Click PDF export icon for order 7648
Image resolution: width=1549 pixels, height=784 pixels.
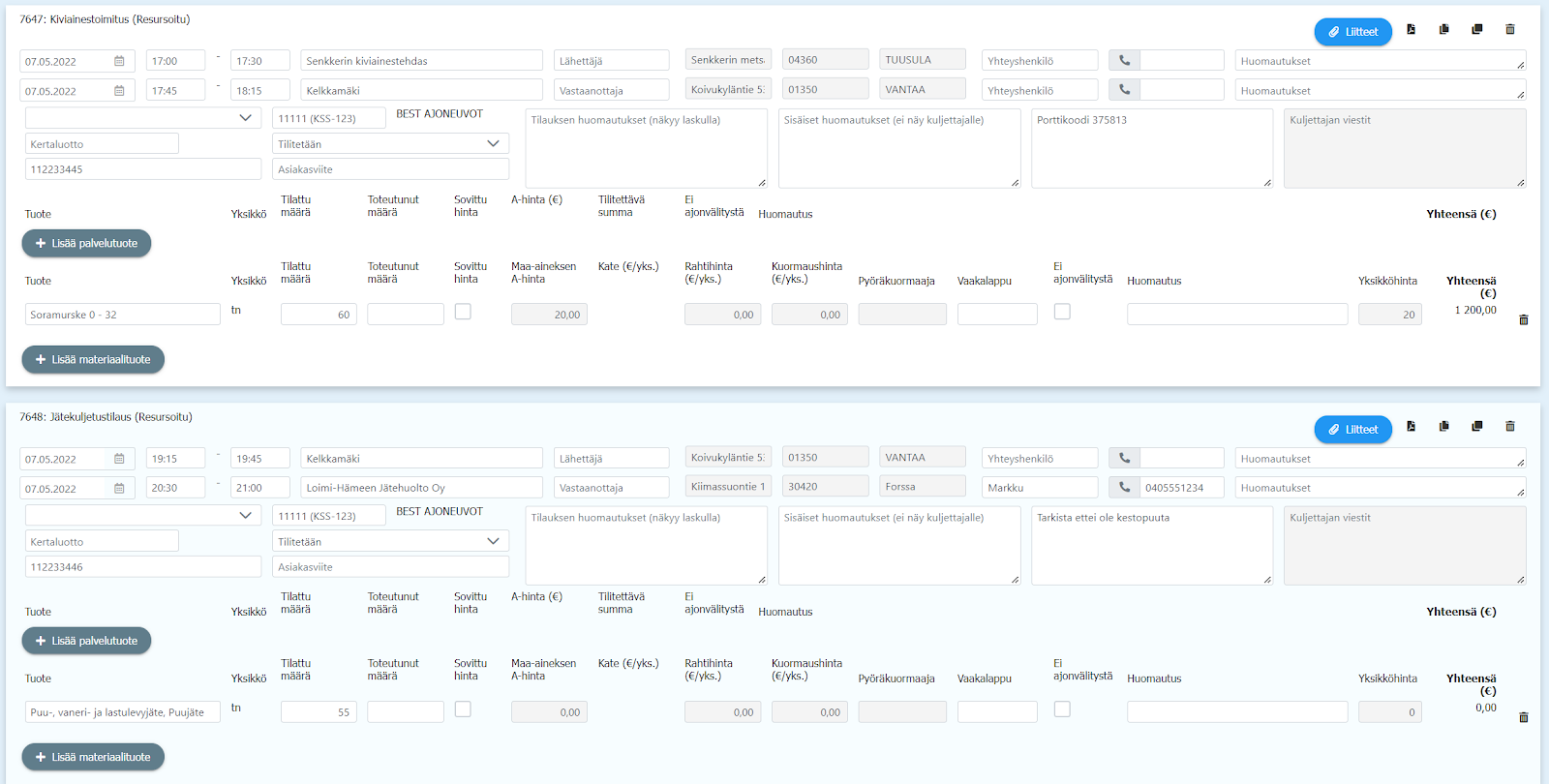1411,427
